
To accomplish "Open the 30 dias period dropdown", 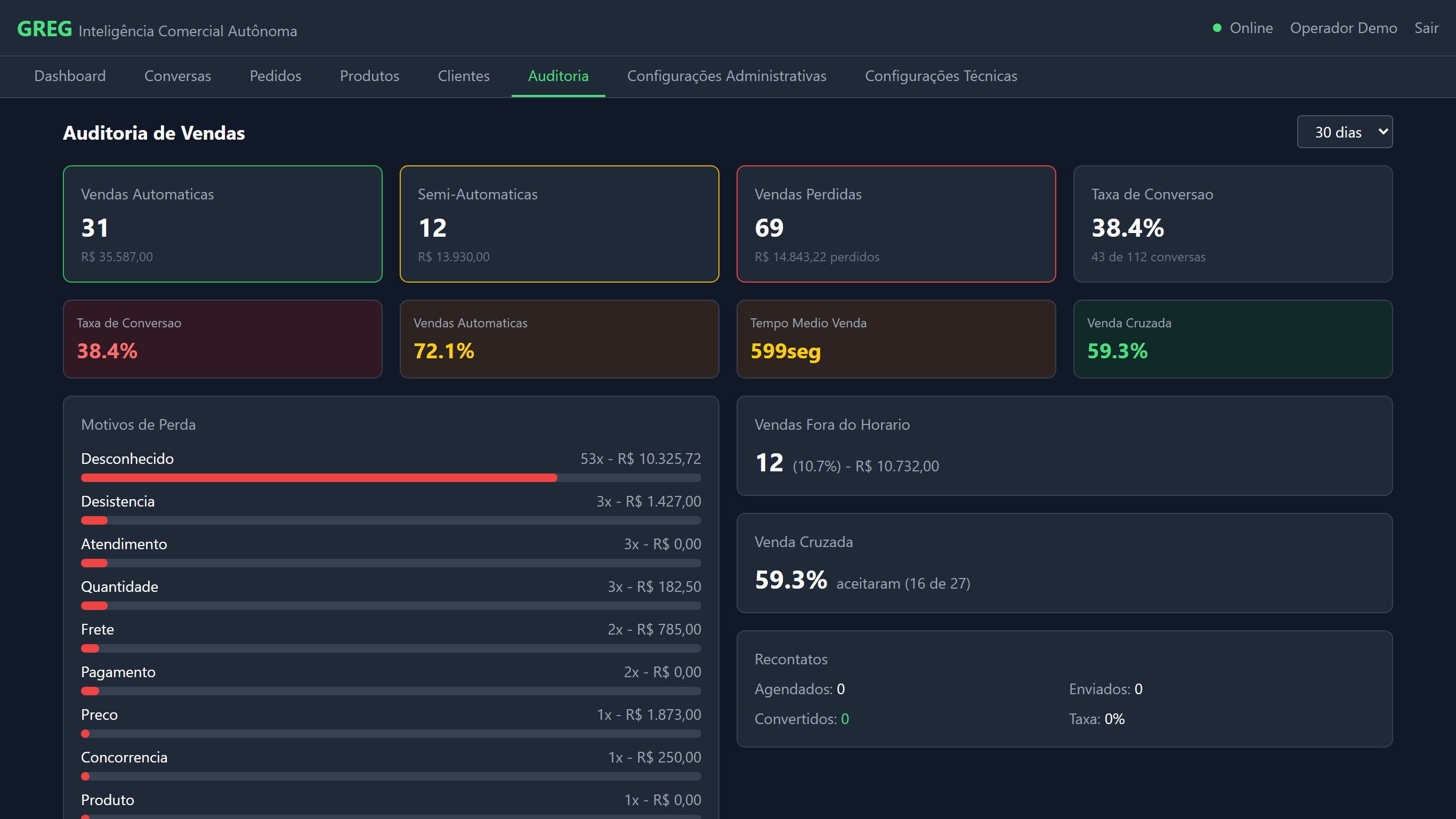I will 1344,132.
